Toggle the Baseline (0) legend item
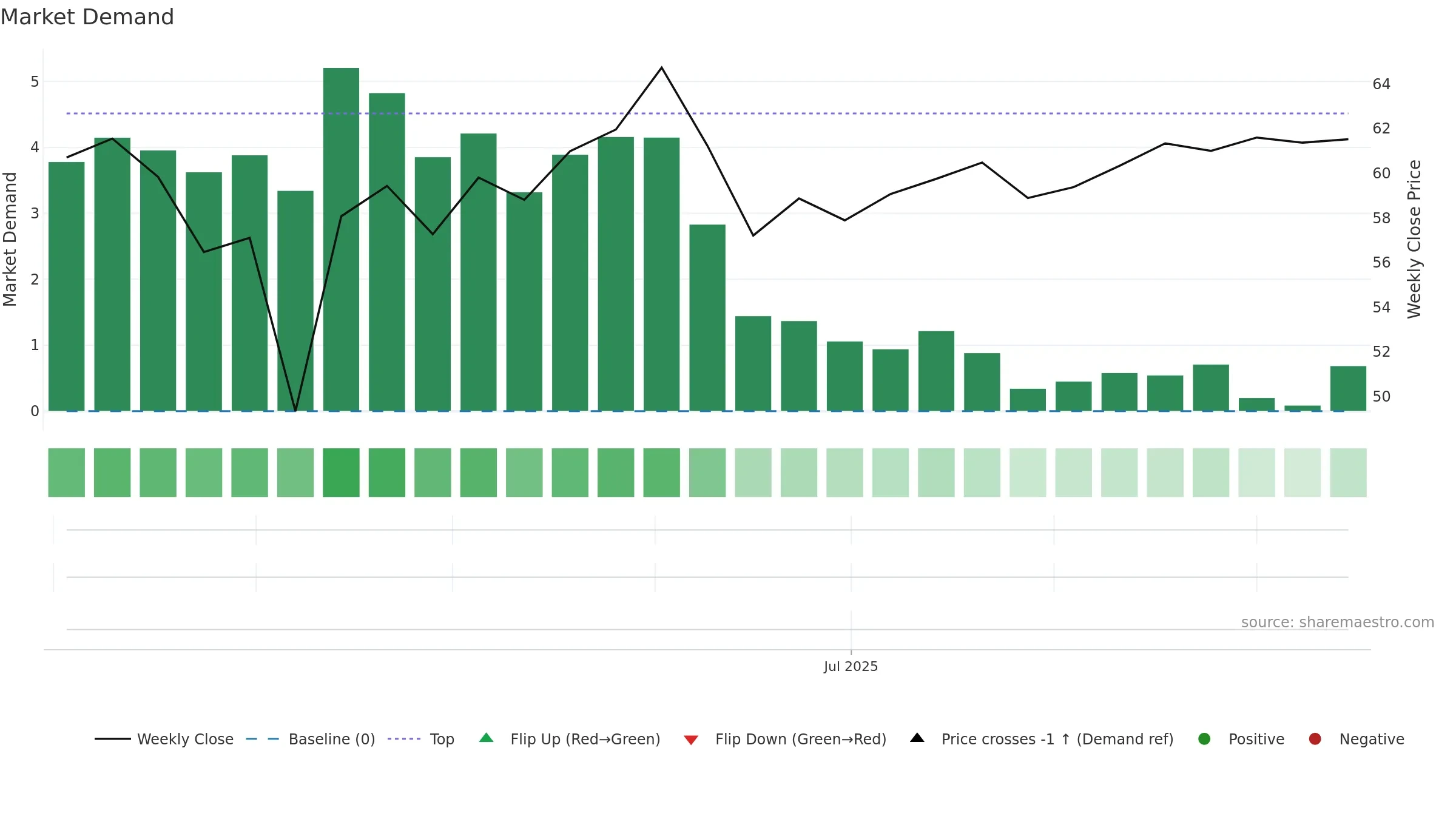The height and width of the screenshot is (819, 1456). [311, 739]
